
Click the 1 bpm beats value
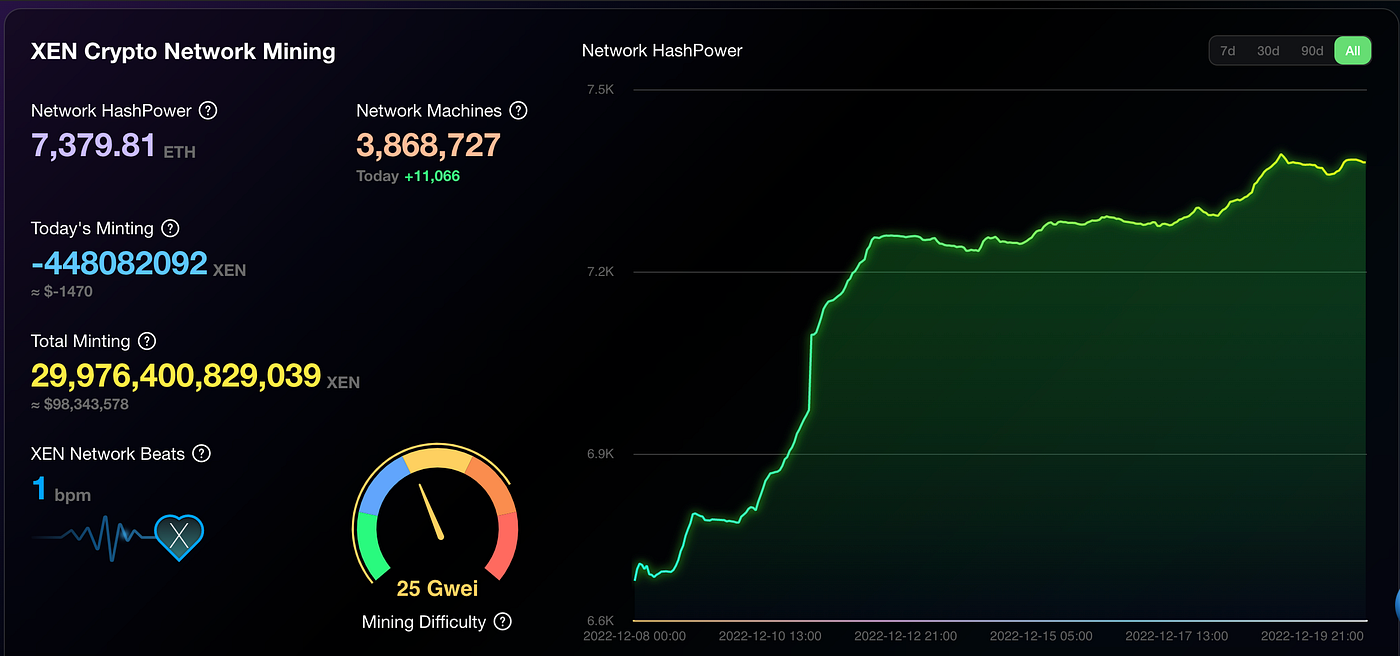[x=61, y=489]
